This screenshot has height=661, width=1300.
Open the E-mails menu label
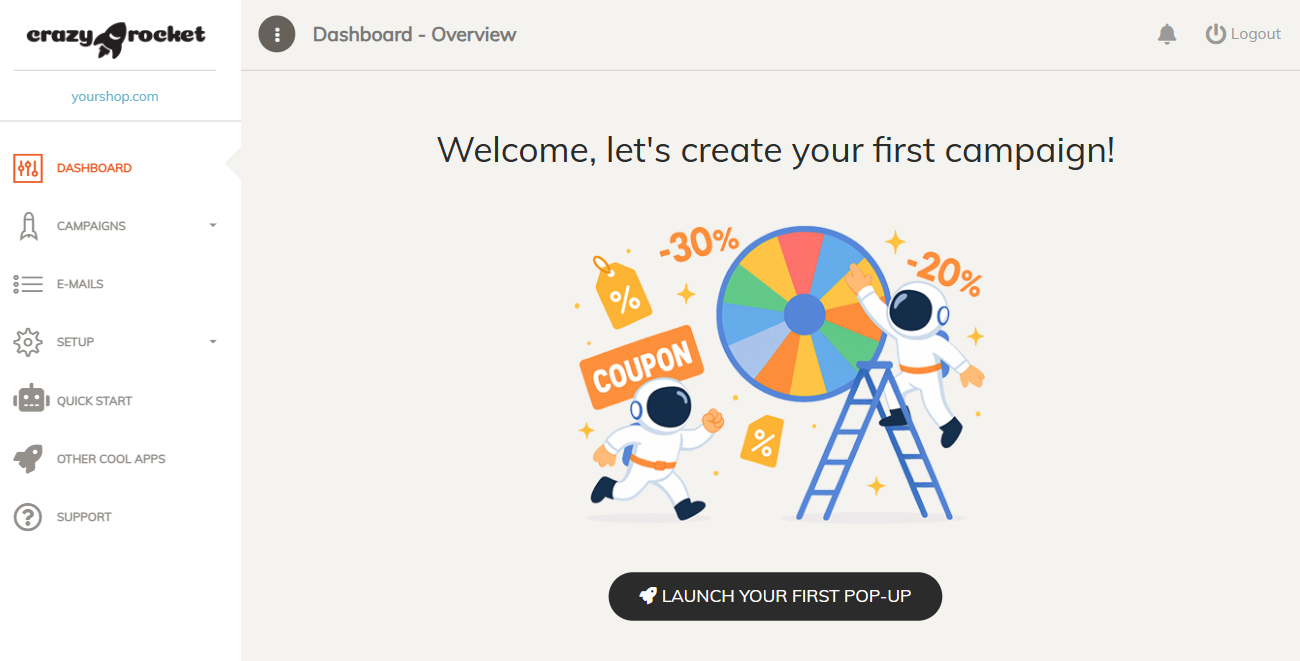(x=80, y=284)
